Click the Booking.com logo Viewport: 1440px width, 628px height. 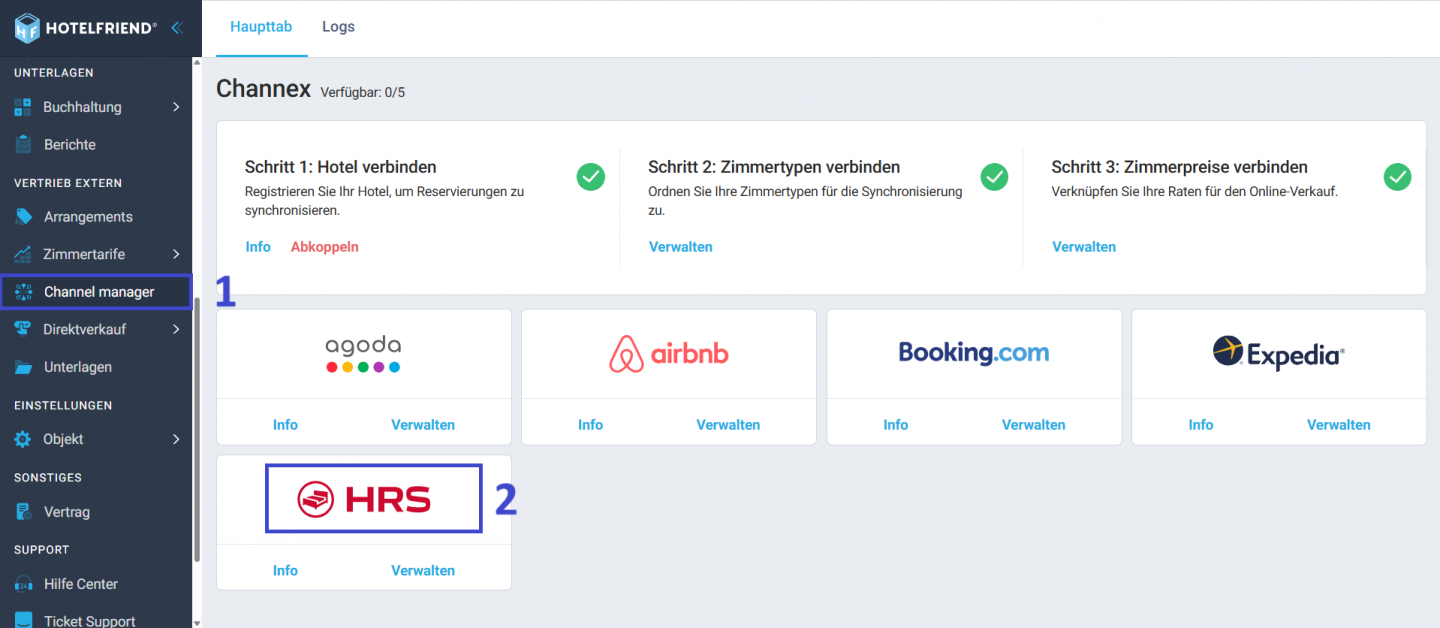(974, 353)
